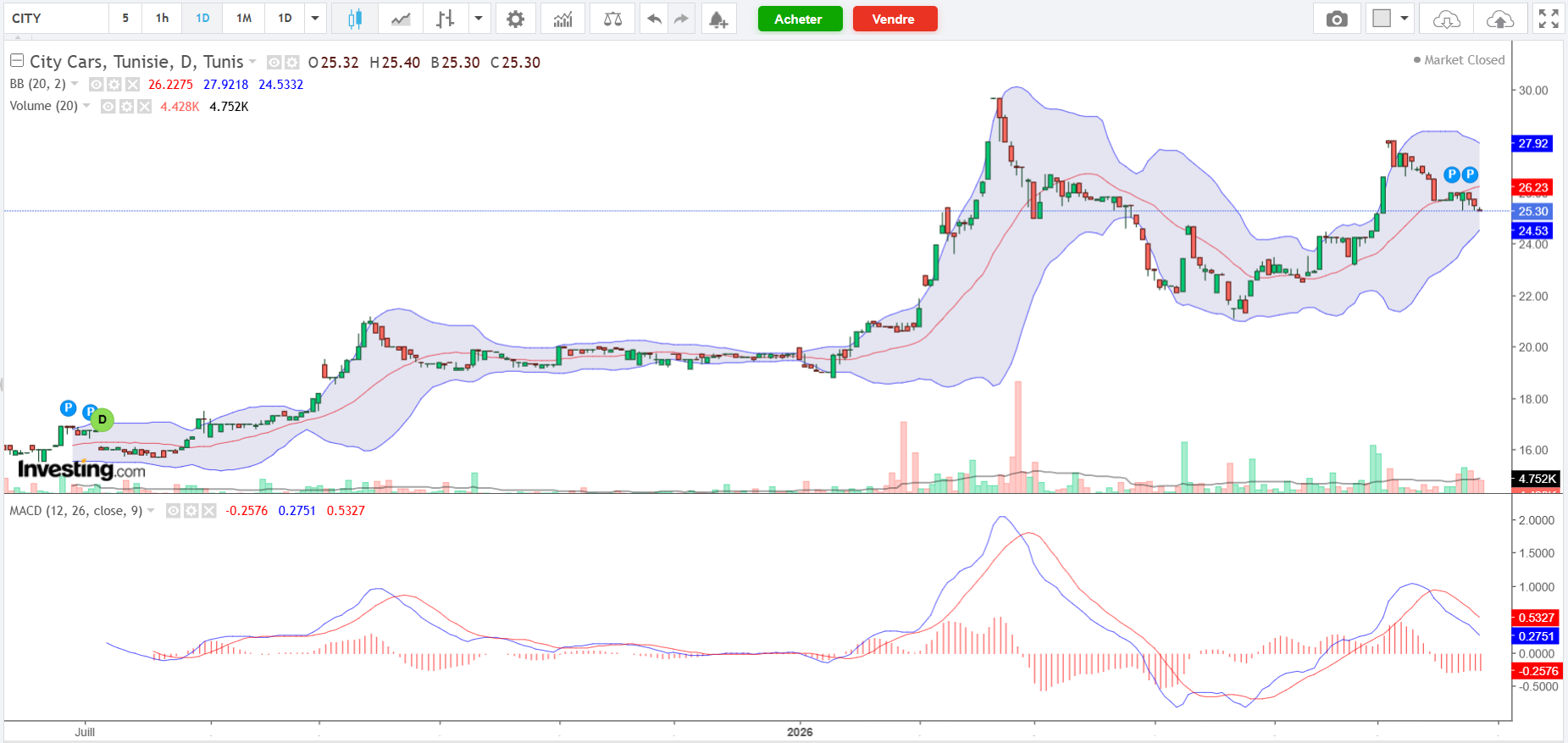
Task: Click the 4.752K volume axis label
Action: [1537, 480]
